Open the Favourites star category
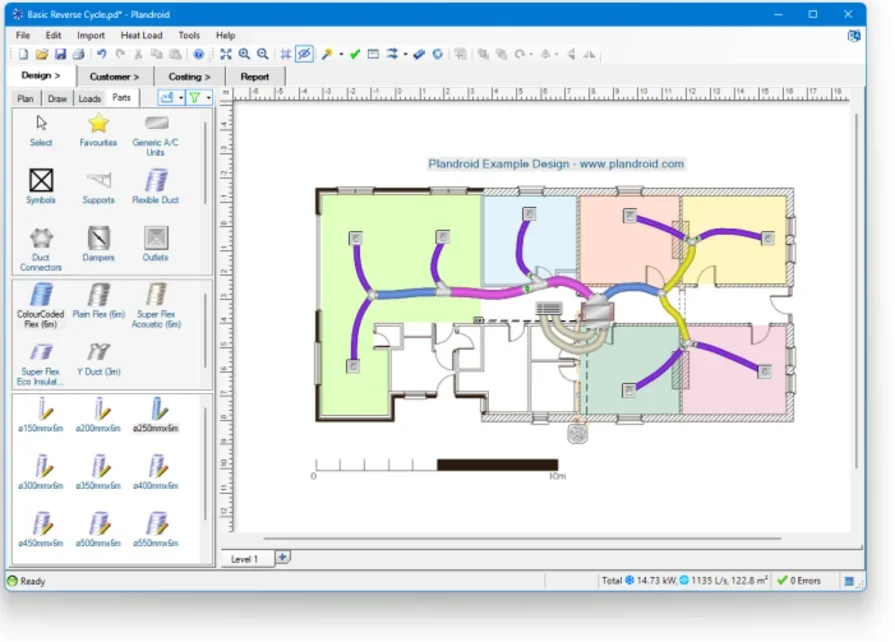 [x=98, y=130]
